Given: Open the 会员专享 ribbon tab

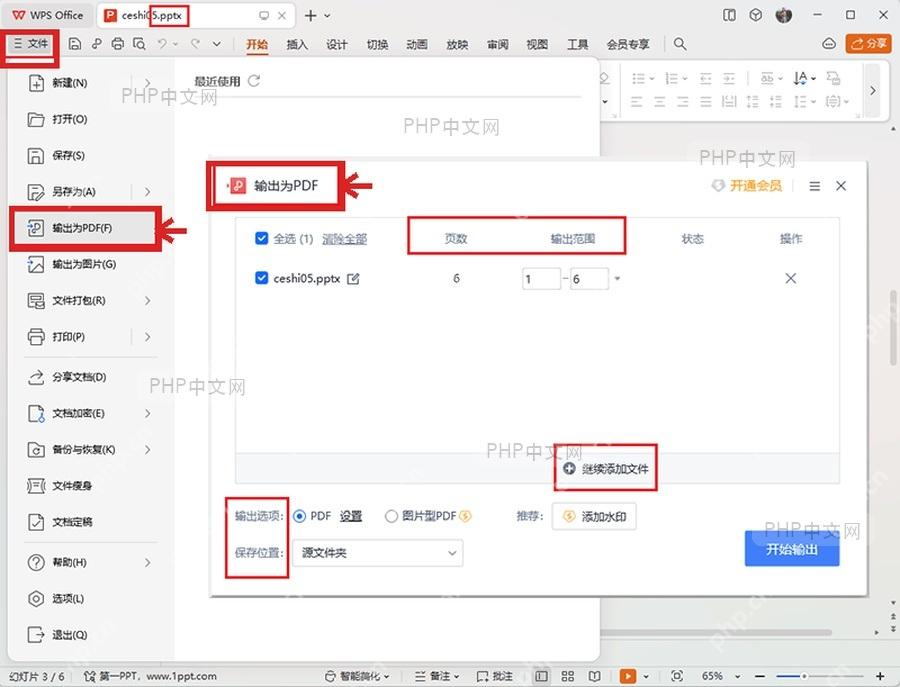Looking at the screenshot, I should click(628, 44).
